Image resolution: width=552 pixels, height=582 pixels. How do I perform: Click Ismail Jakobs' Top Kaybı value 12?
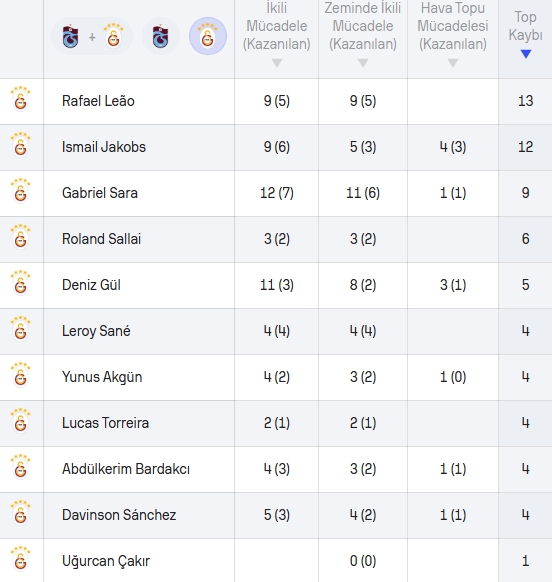tap(526, 147)
